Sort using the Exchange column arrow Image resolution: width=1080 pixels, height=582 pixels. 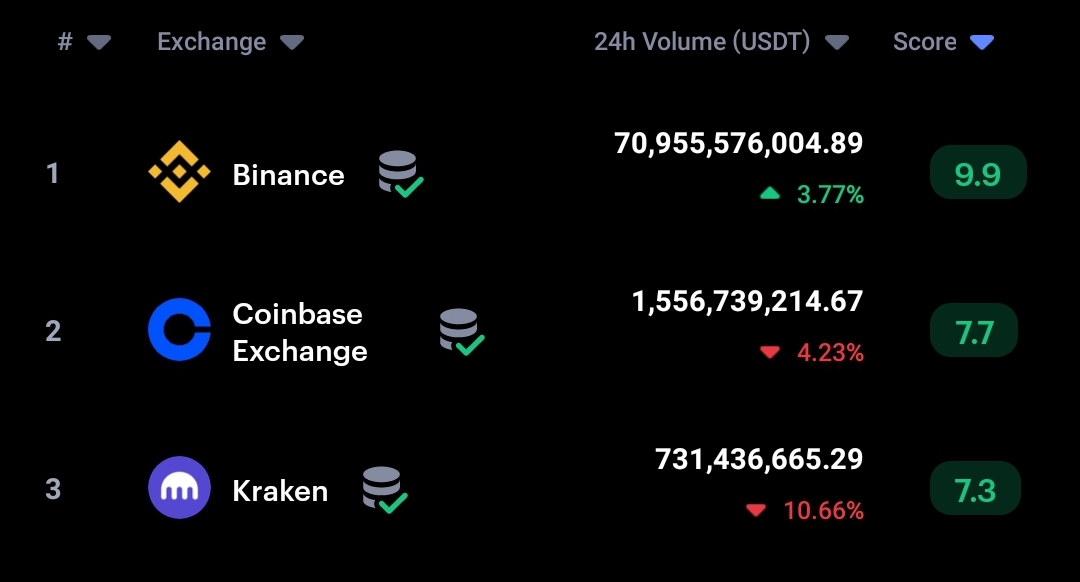(291, 42)
